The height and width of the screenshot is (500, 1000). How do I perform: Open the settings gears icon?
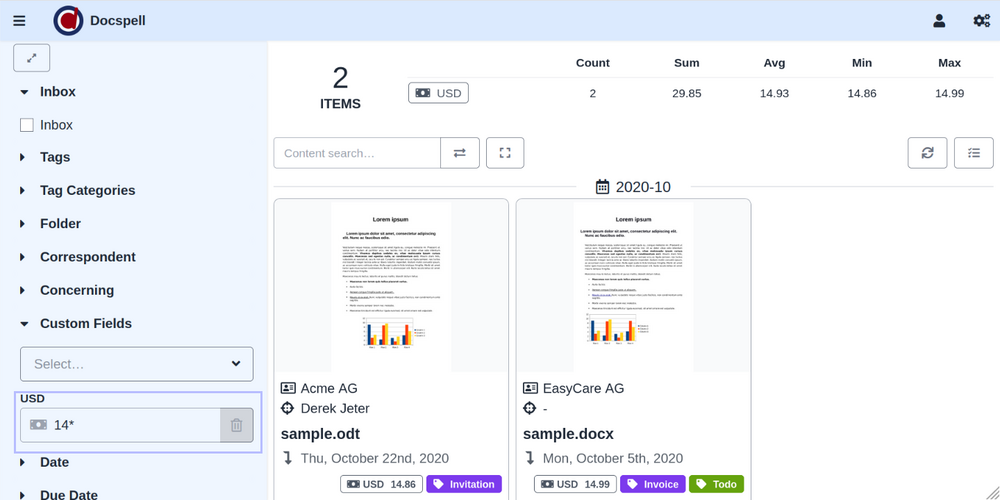(x=981, y=20)
